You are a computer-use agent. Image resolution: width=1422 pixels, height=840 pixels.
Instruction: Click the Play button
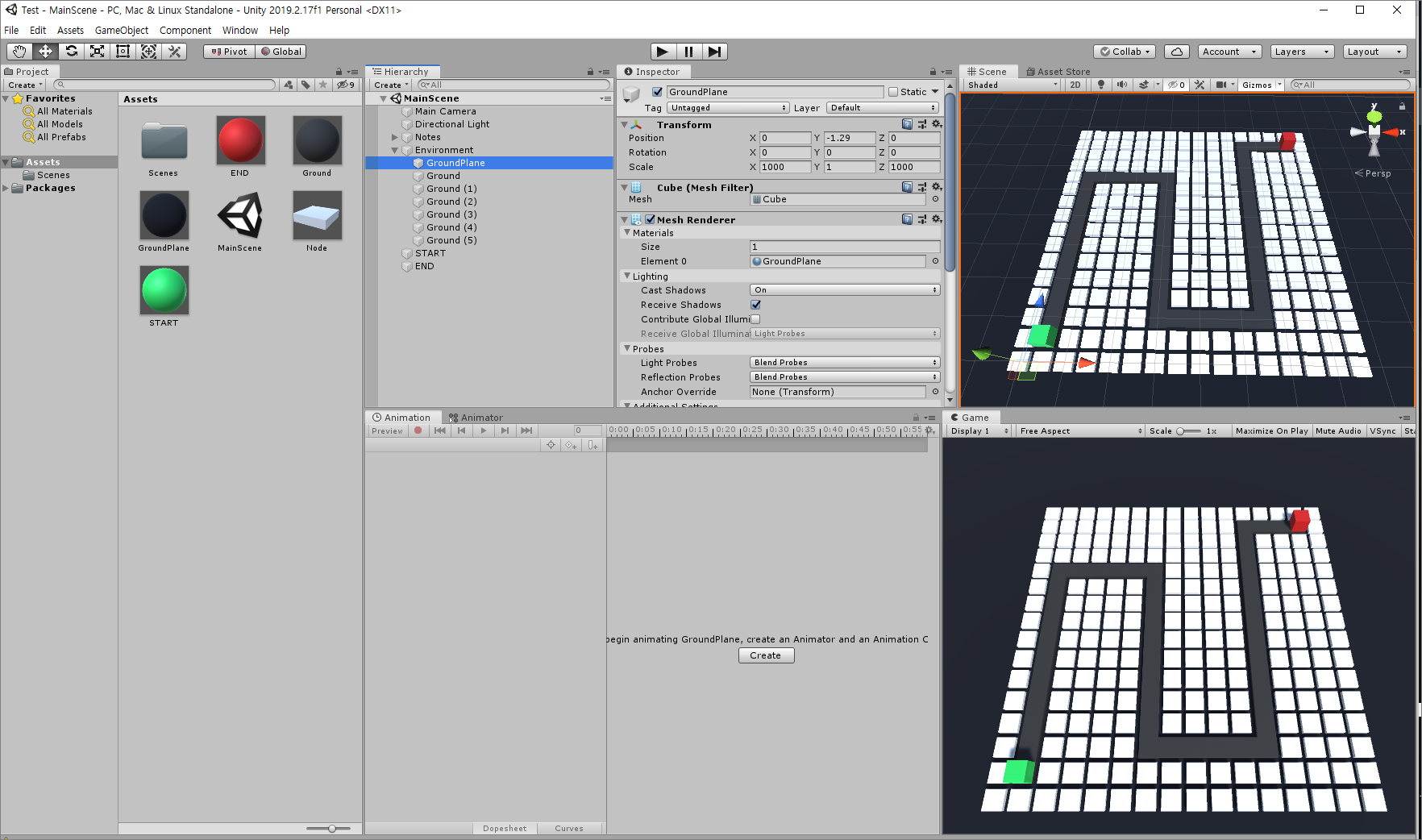coord(663,52)
